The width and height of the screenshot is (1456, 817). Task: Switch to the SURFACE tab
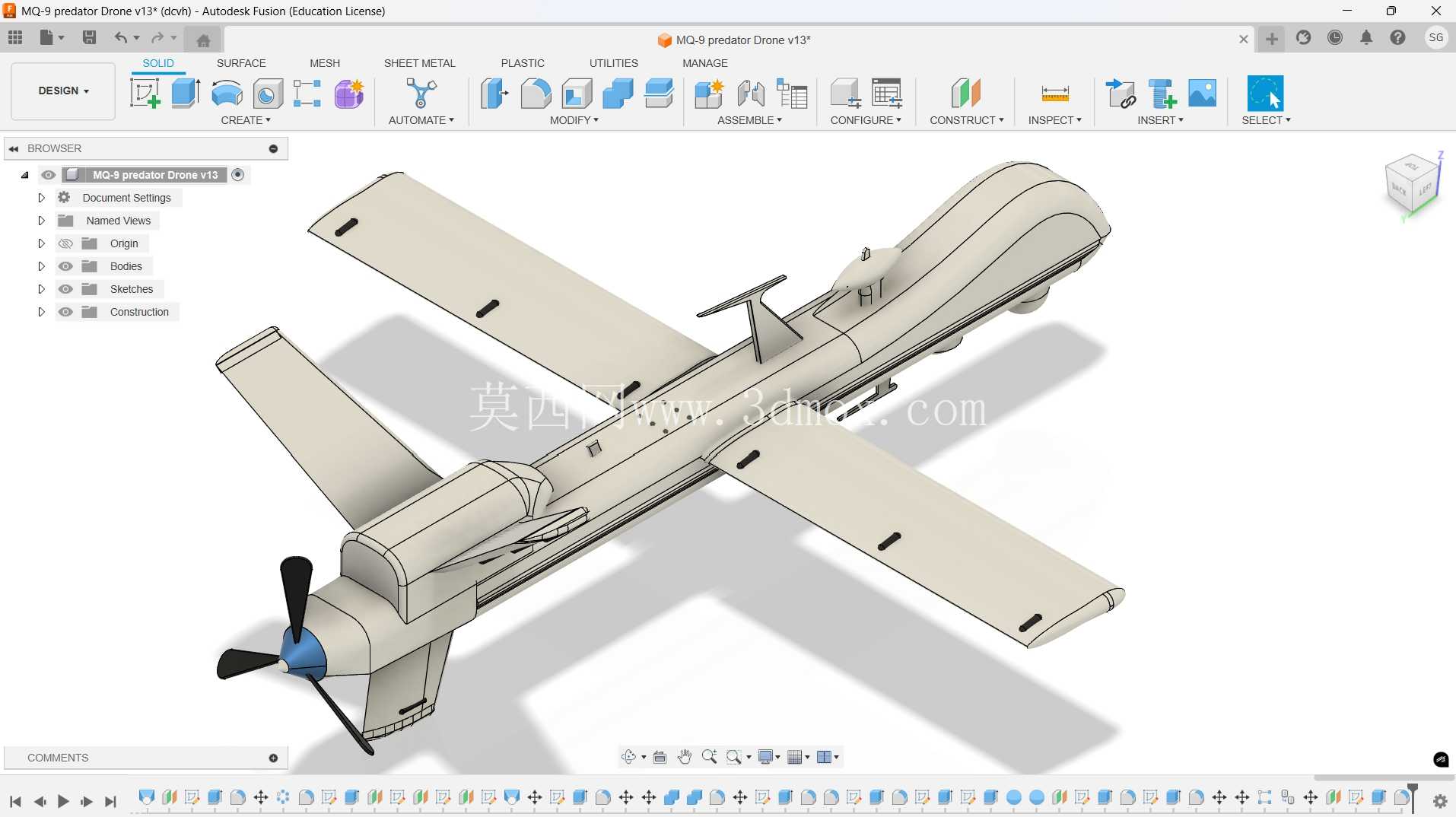pos(241,63)
